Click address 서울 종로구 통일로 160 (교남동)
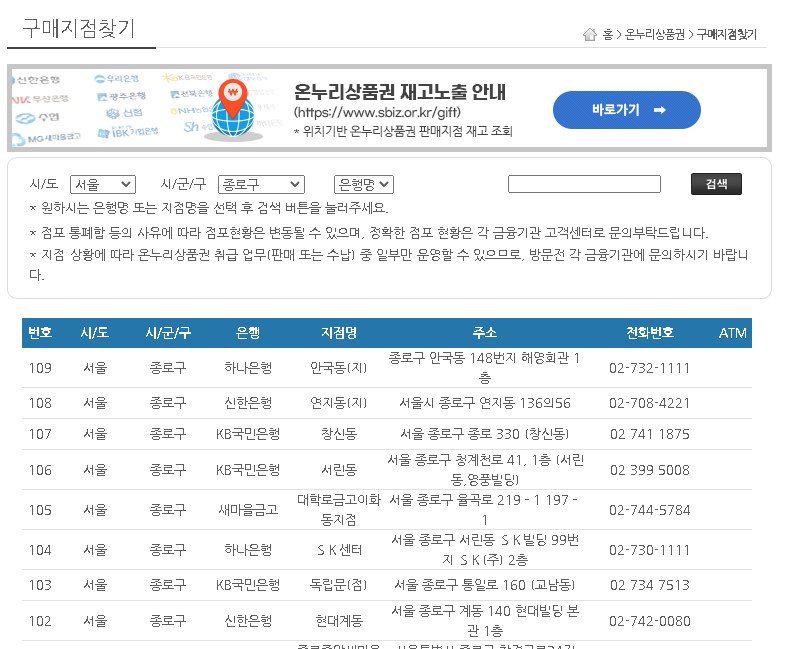The image size is (787, 649). click(x=484, y=585)
